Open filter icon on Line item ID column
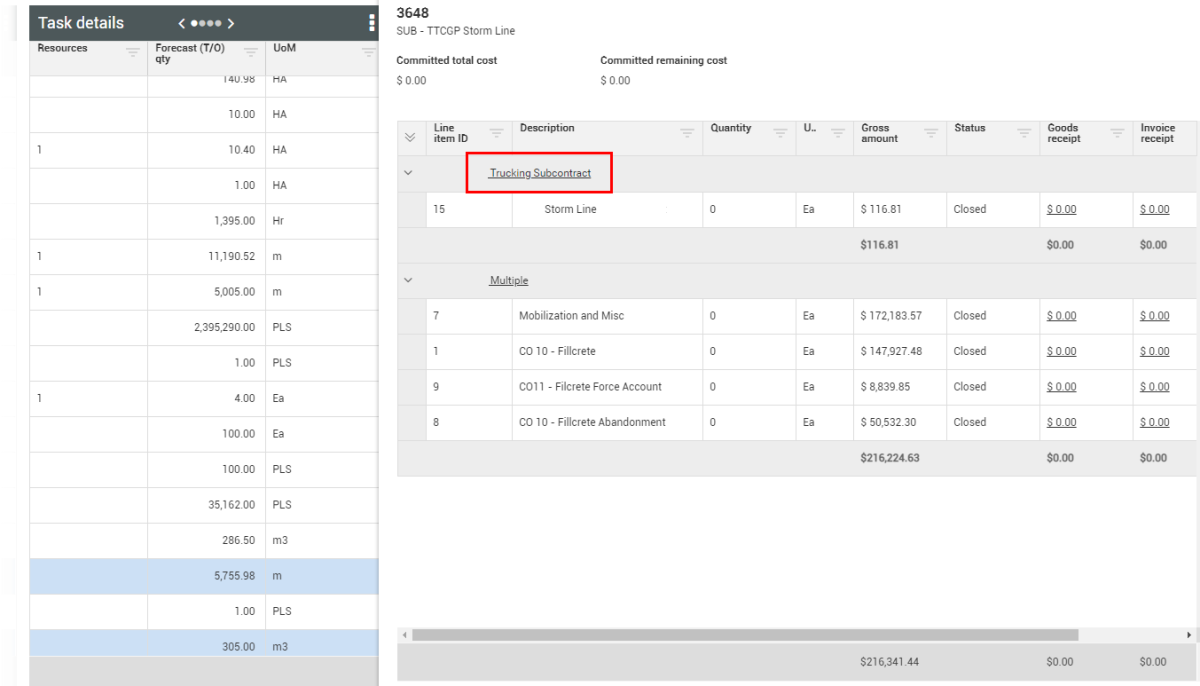The image size is (1200, 686). [497, 133]
